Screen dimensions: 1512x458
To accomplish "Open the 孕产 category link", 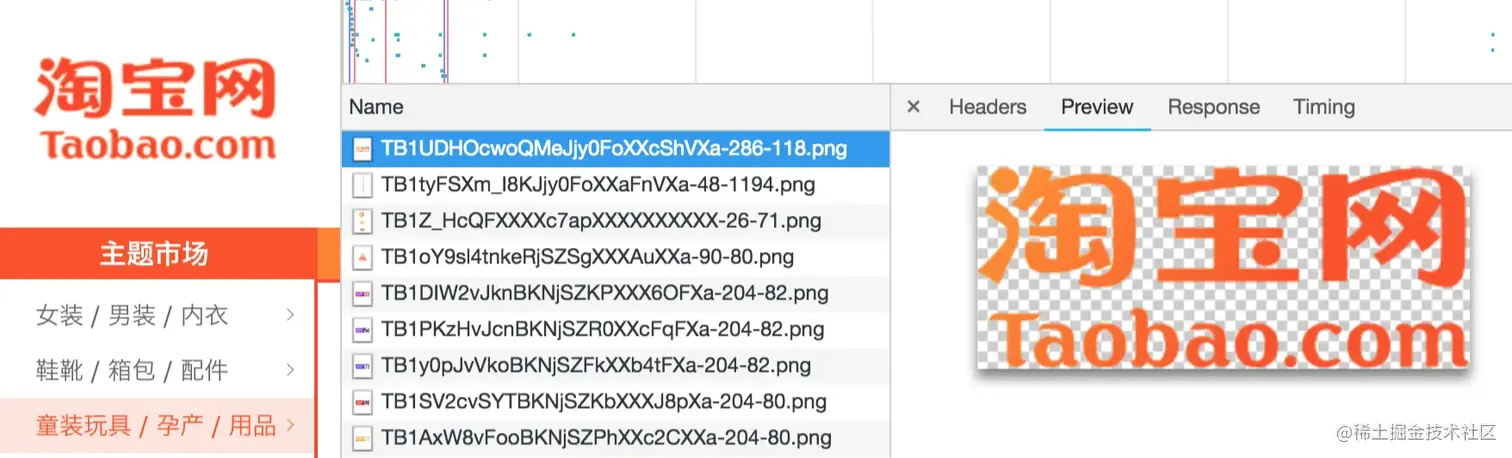I will coord(180,426).
